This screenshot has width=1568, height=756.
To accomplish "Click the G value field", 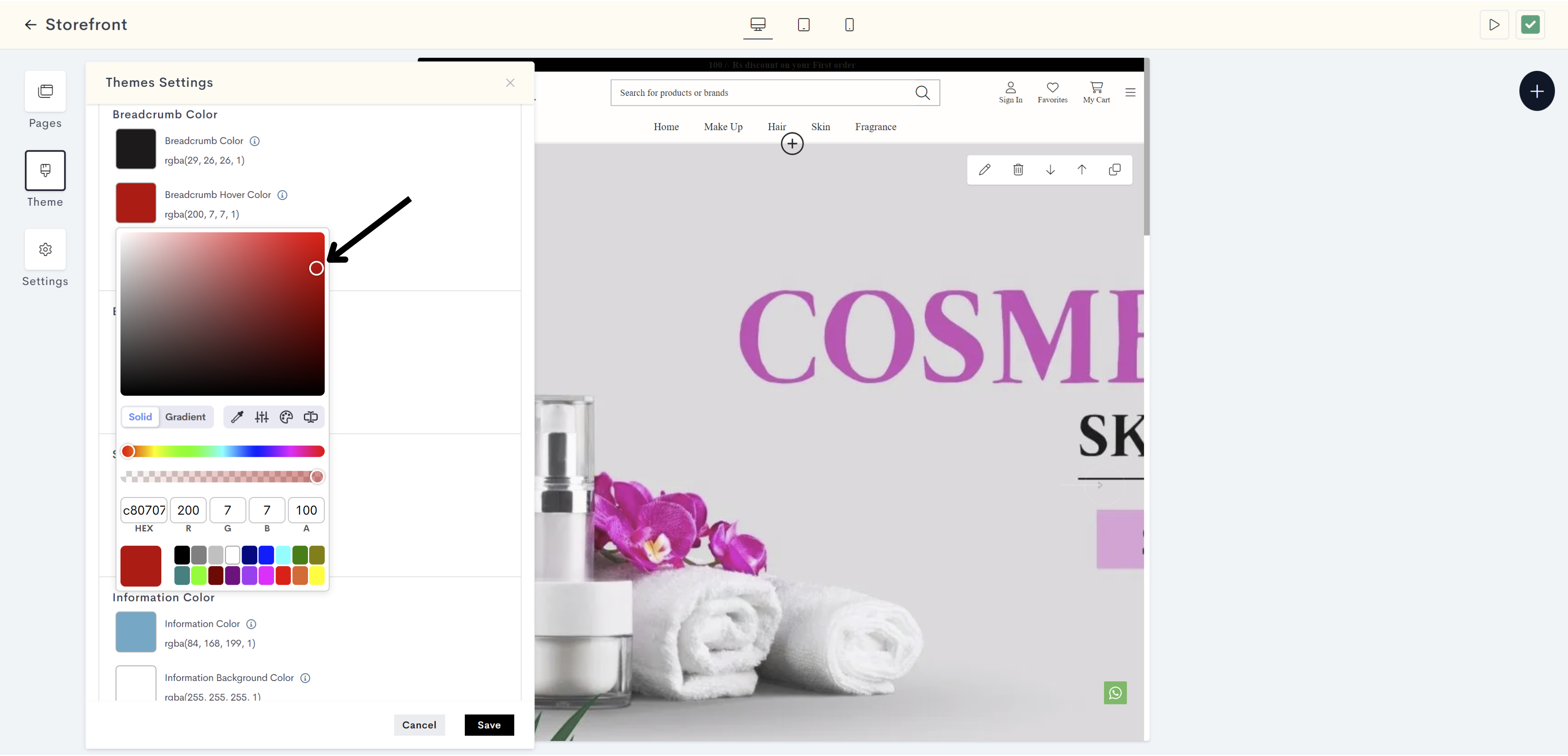I will [228, 510].
